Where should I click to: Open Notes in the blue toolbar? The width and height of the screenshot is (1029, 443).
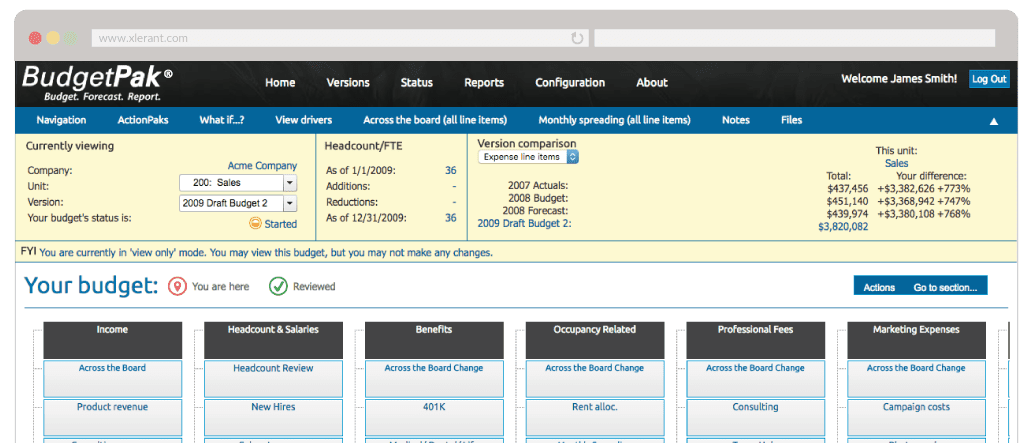point(736,120)
